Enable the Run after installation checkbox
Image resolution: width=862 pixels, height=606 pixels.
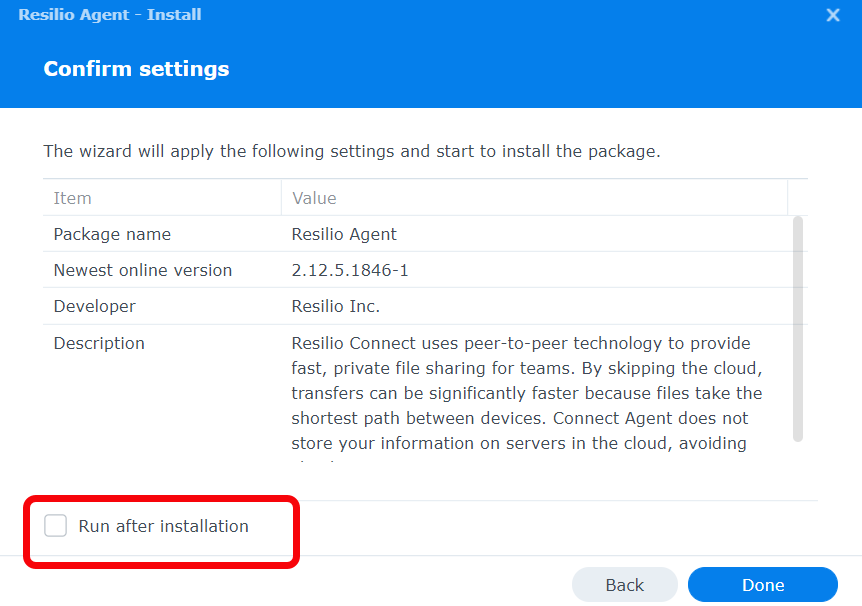click(56, 526)
